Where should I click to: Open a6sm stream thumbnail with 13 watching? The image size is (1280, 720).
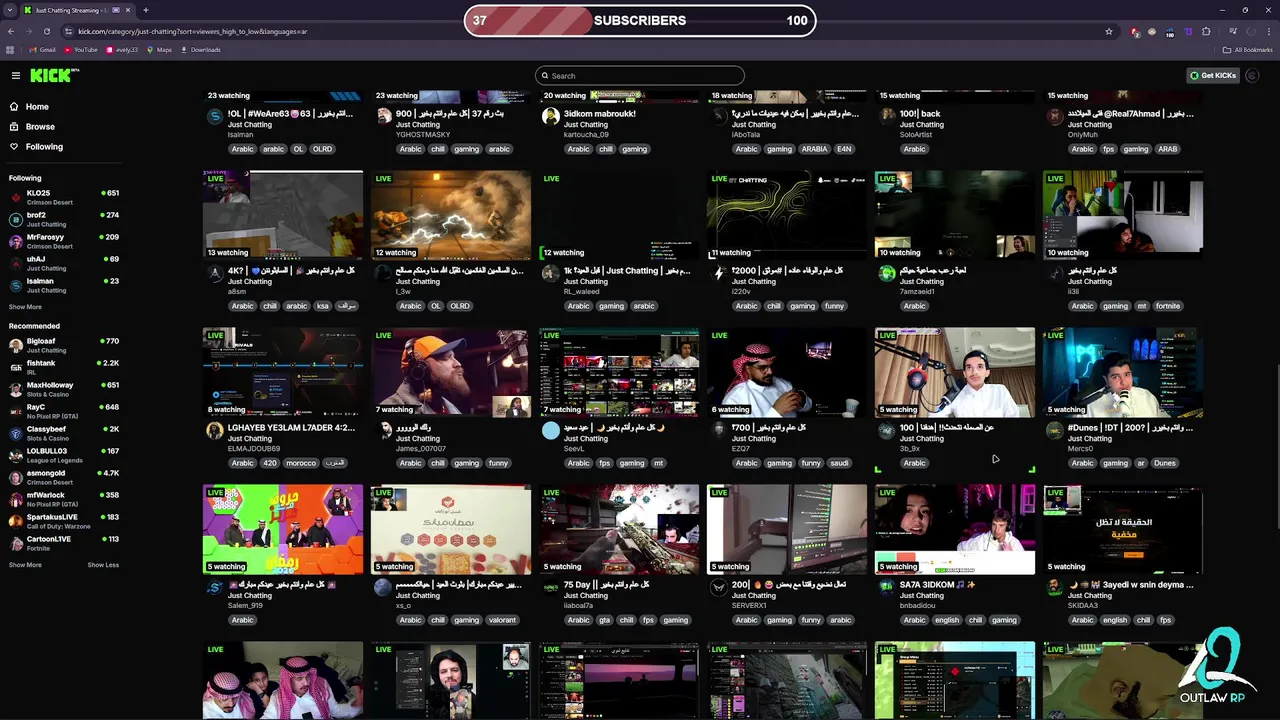(x=283, y=214)
